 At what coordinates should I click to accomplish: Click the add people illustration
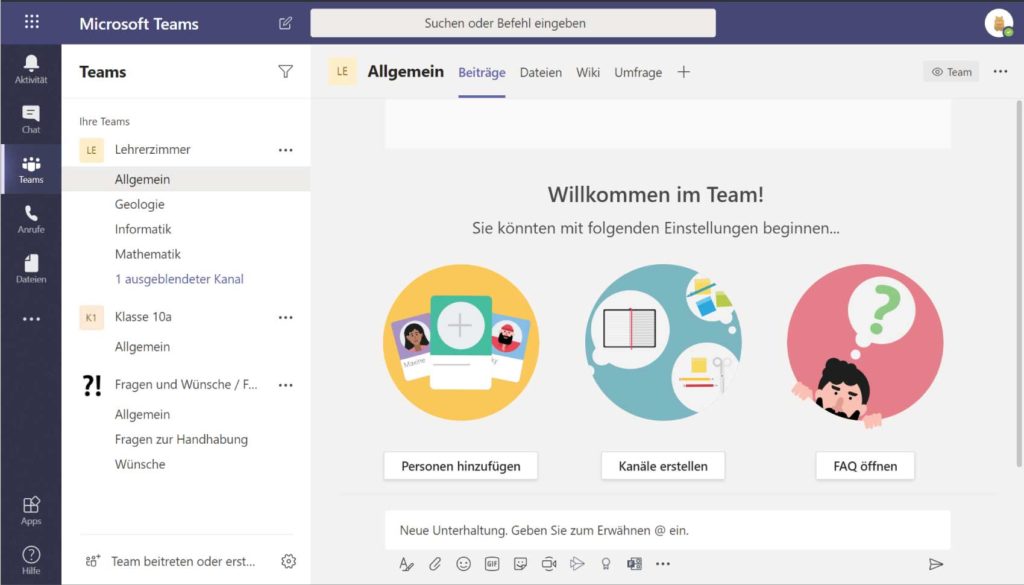(x=461, y=342)
